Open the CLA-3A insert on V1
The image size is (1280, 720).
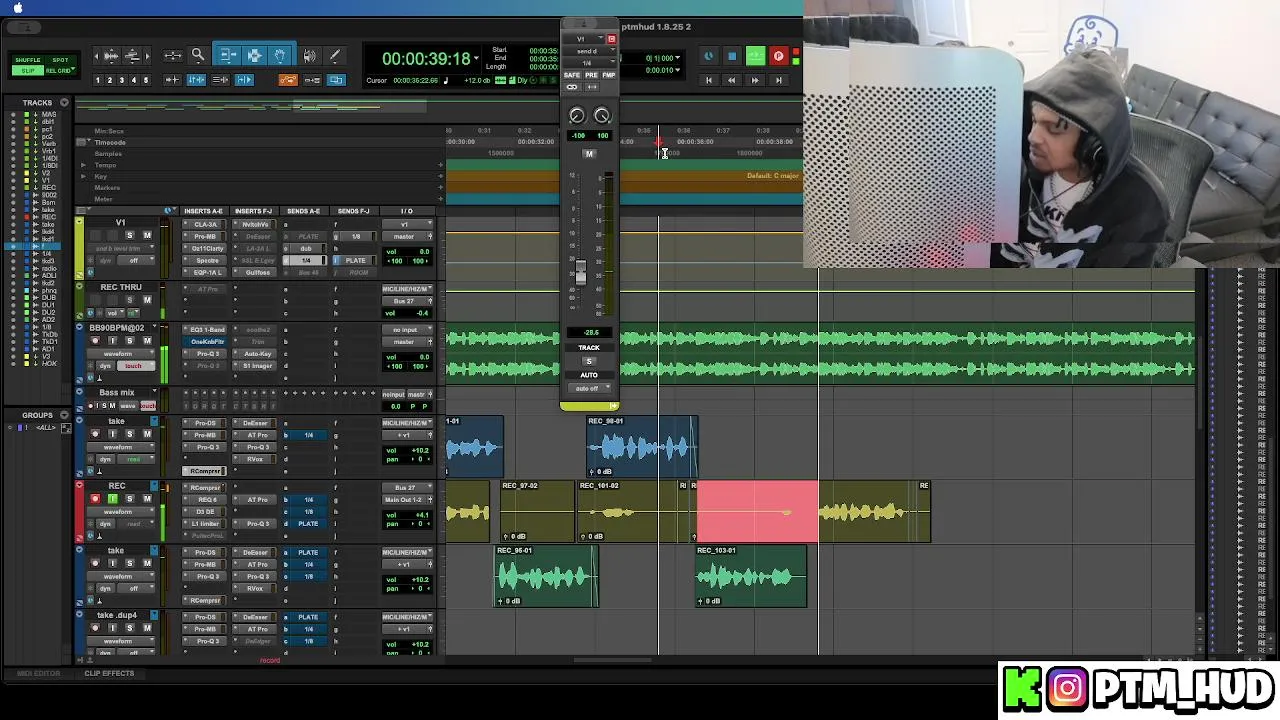click(x=206, y=224)
